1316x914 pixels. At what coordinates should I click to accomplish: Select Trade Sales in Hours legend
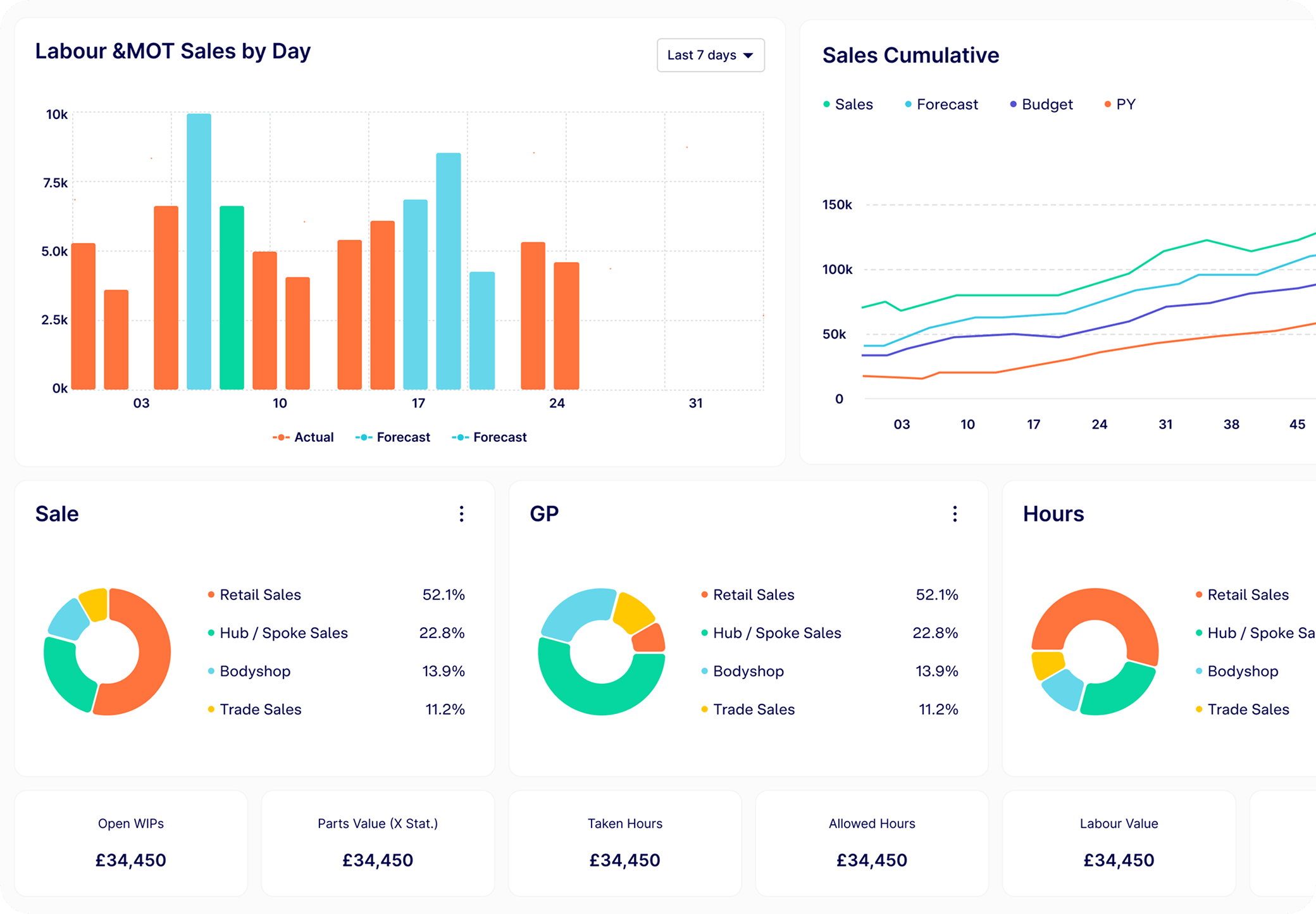click(x=1247, y=710)
